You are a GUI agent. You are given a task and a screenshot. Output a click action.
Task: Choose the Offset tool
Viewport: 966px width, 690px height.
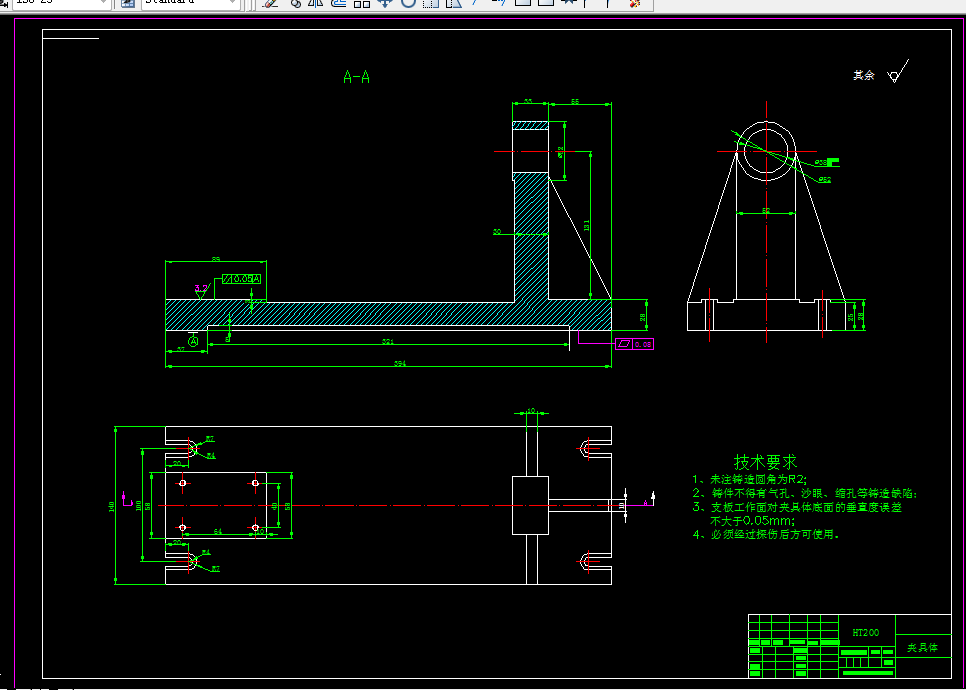pyautogui.click(x=339, y=3)
